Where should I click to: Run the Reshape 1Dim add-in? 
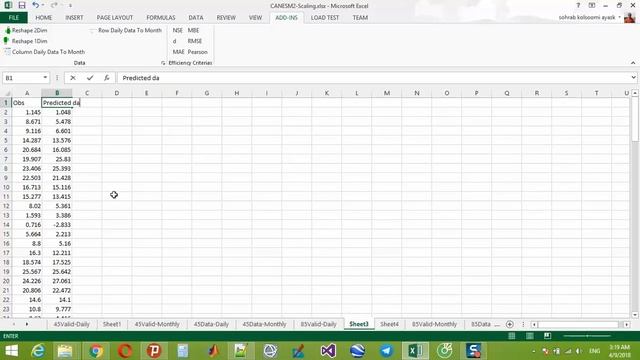click(x=26, y=41)
